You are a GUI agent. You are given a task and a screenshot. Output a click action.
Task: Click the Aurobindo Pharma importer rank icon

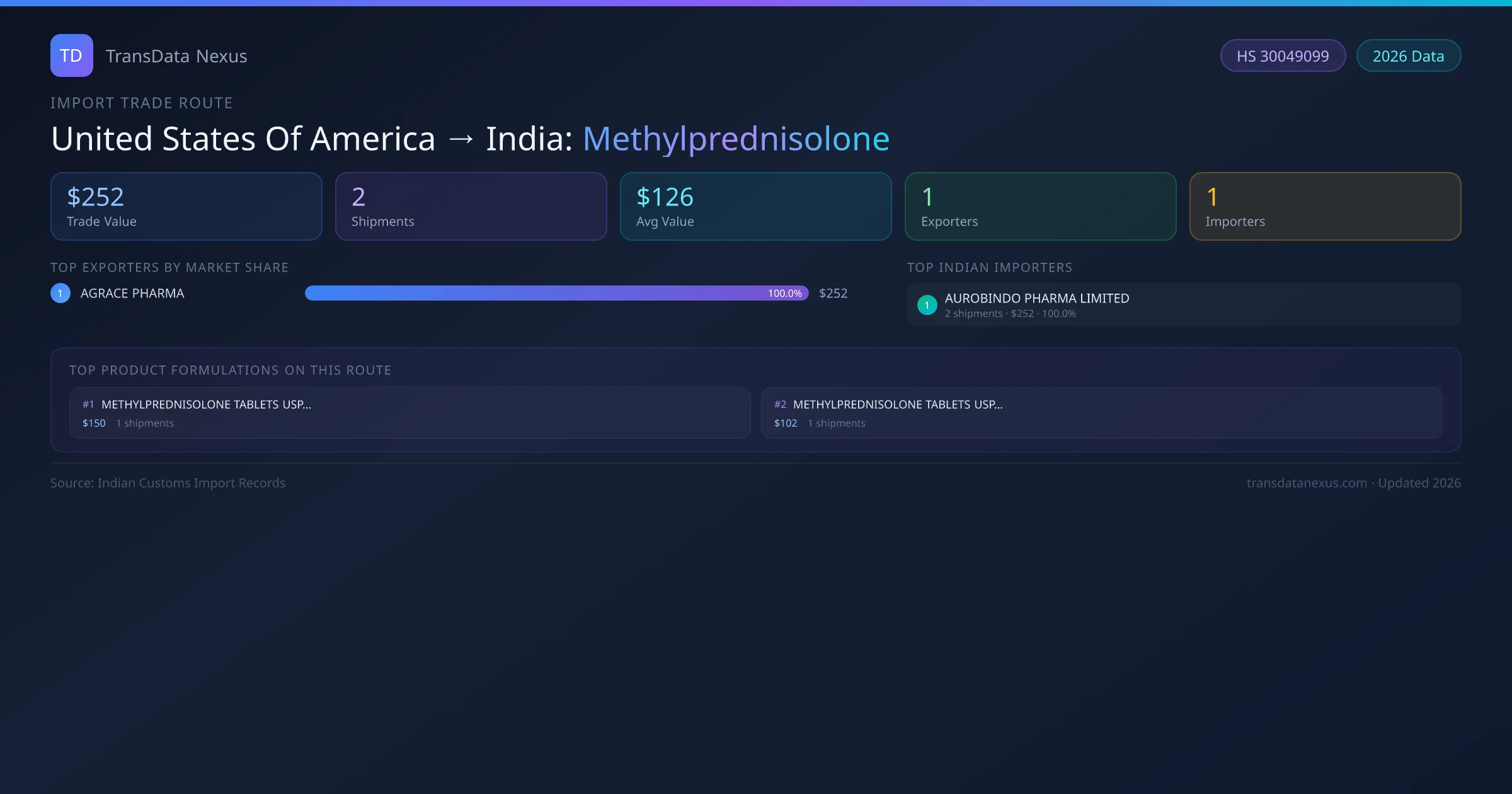927,304
